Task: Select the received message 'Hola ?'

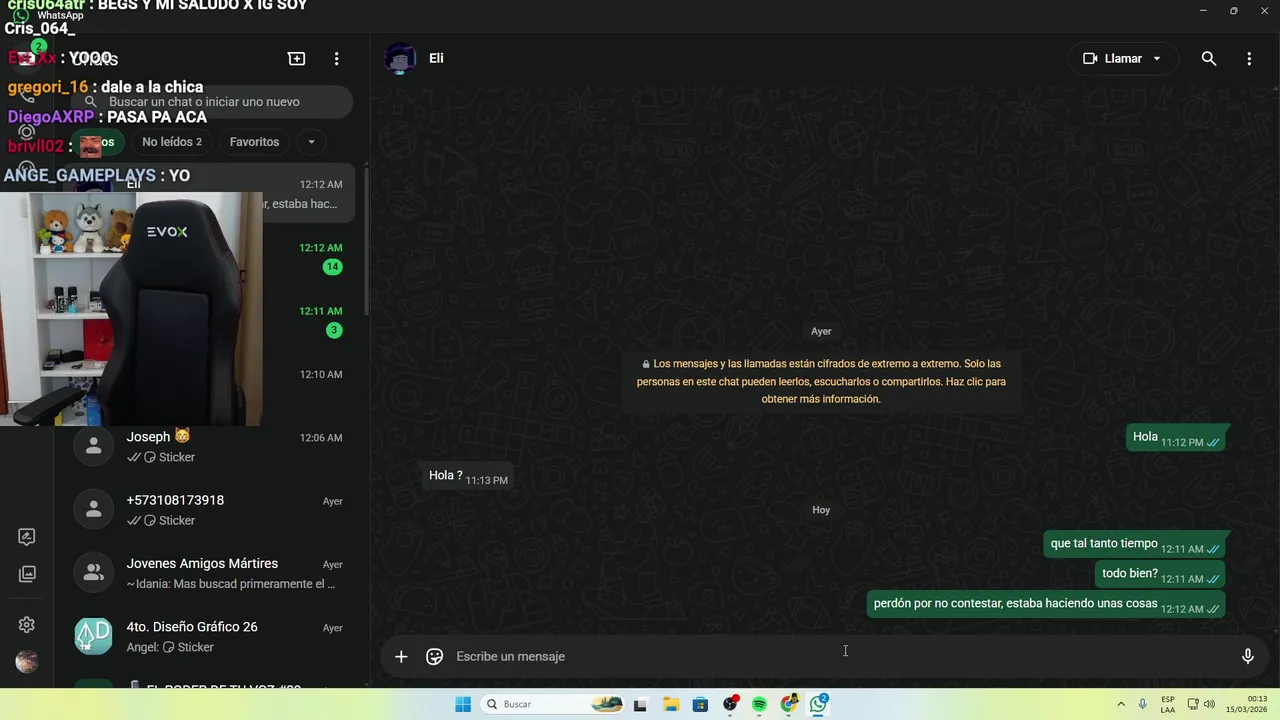Action: [x=468, y=476]
